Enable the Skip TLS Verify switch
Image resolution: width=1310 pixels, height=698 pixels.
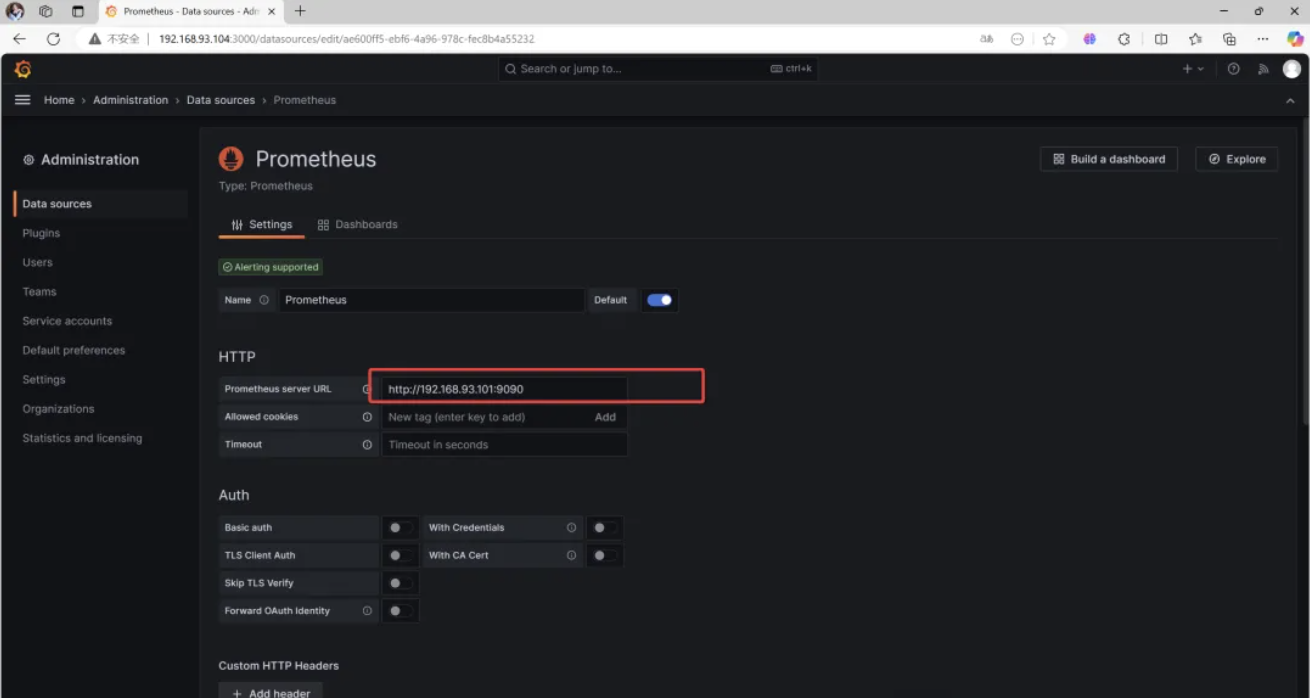click(x=399, y=583)
